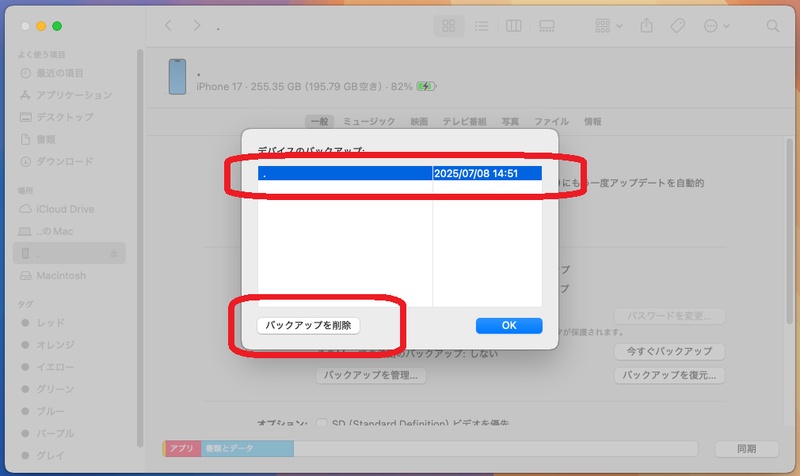Switch to list view
800x476 pixels.
click(x=482, y=26)
